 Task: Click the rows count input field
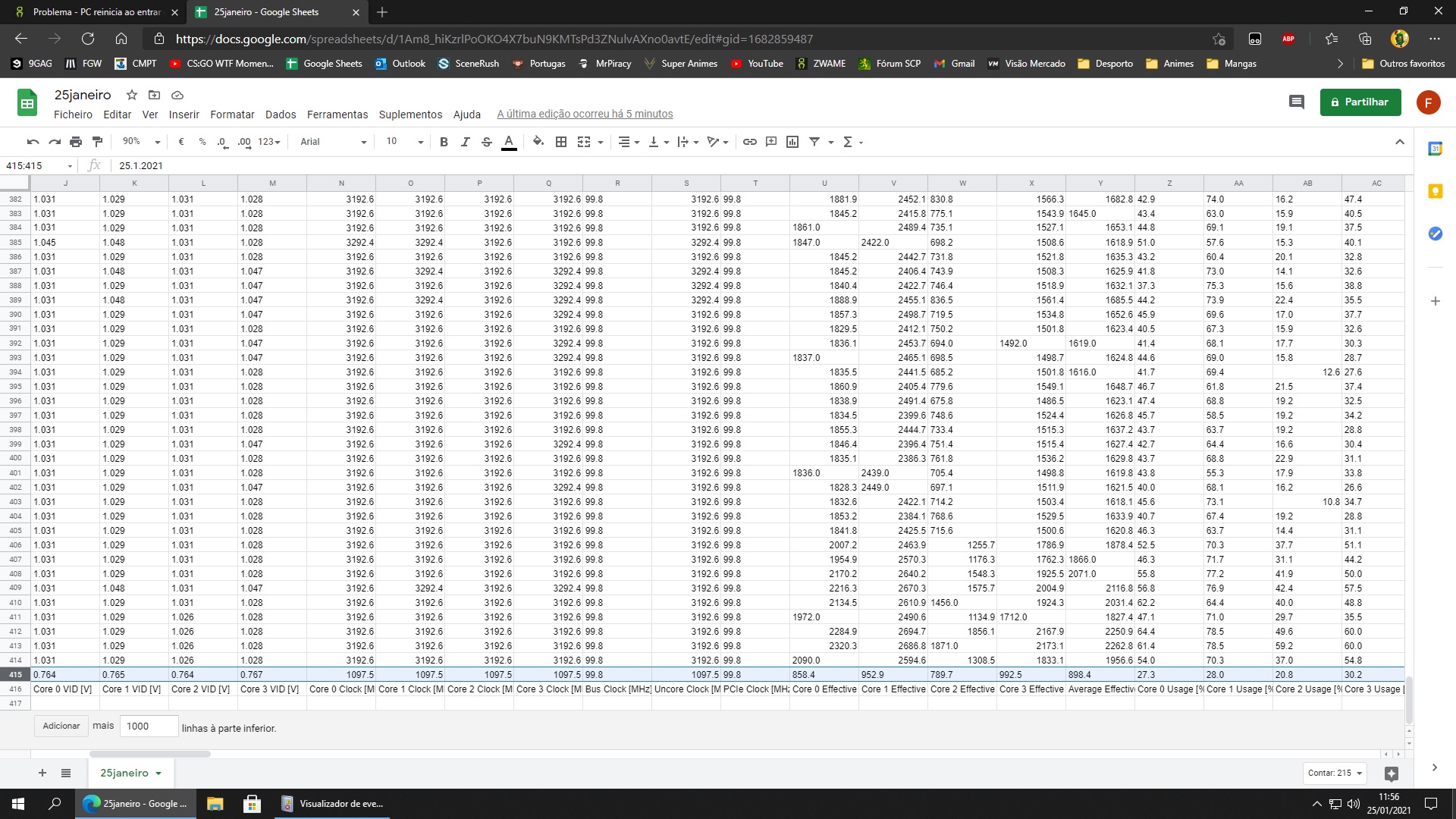coord(149,726)
